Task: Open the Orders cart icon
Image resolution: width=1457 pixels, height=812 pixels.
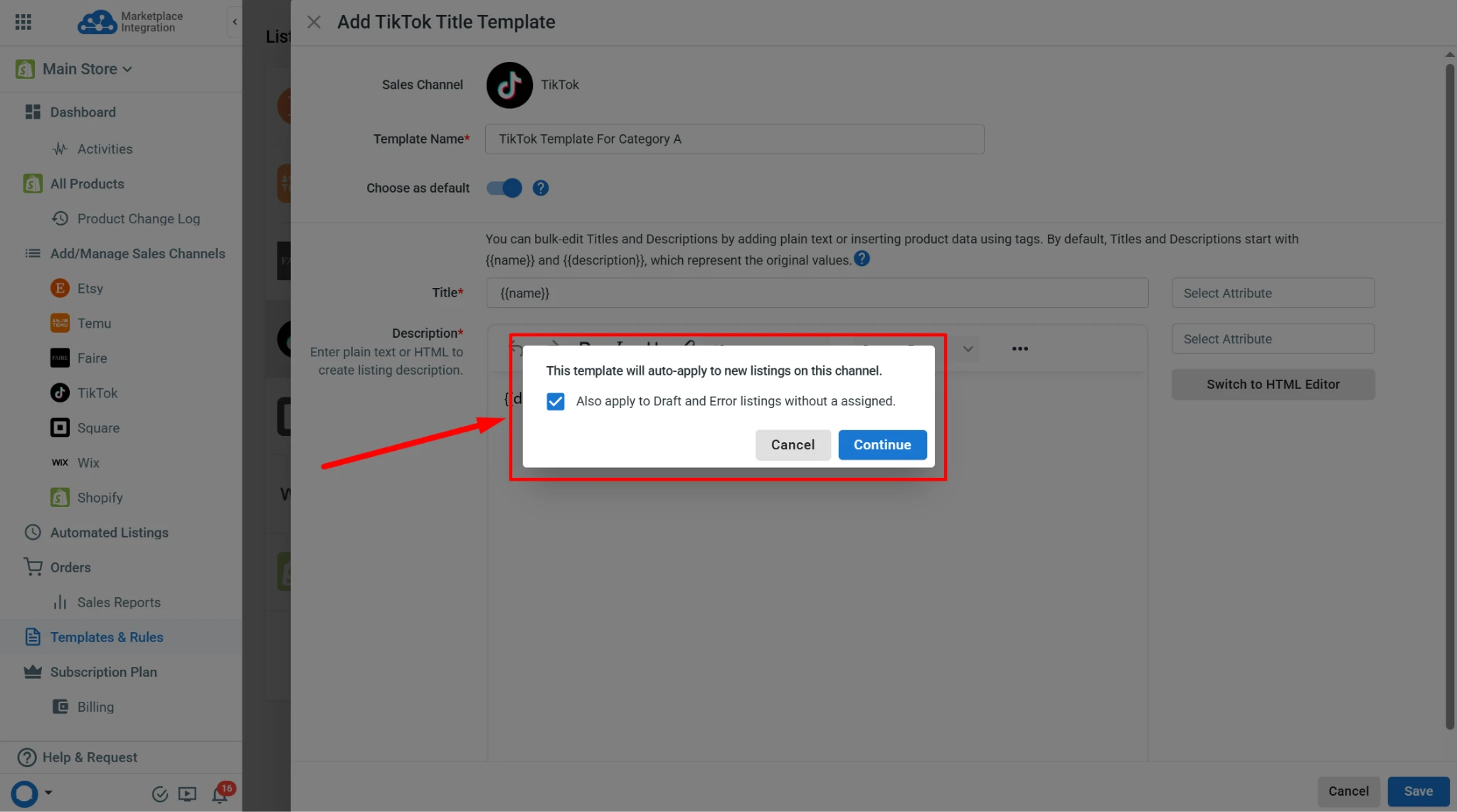Action: 33,567
